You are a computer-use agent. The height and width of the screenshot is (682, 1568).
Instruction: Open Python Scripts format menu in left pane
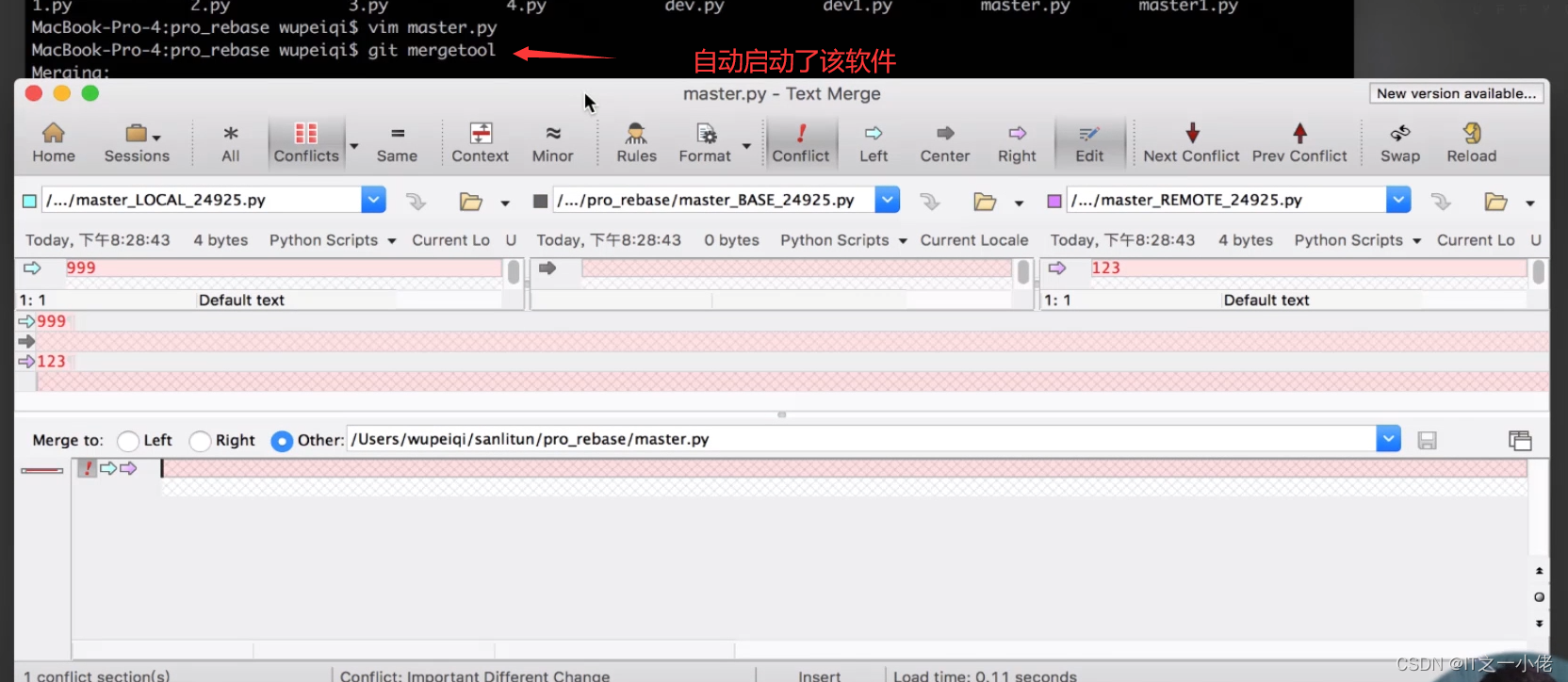click(333, 240)
